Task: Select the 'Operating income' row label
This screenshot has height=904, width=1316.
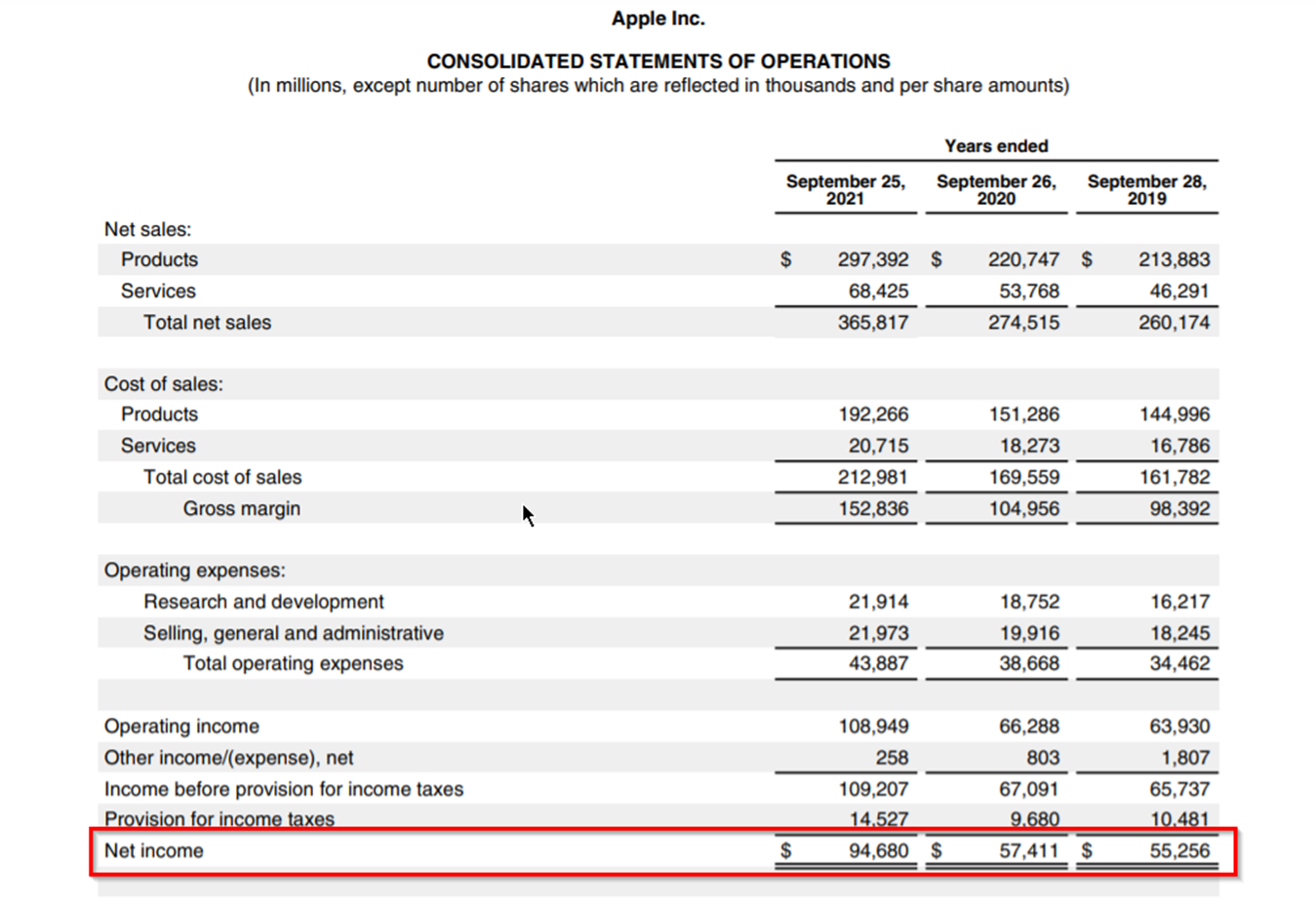Action: [x=181, y=727]
